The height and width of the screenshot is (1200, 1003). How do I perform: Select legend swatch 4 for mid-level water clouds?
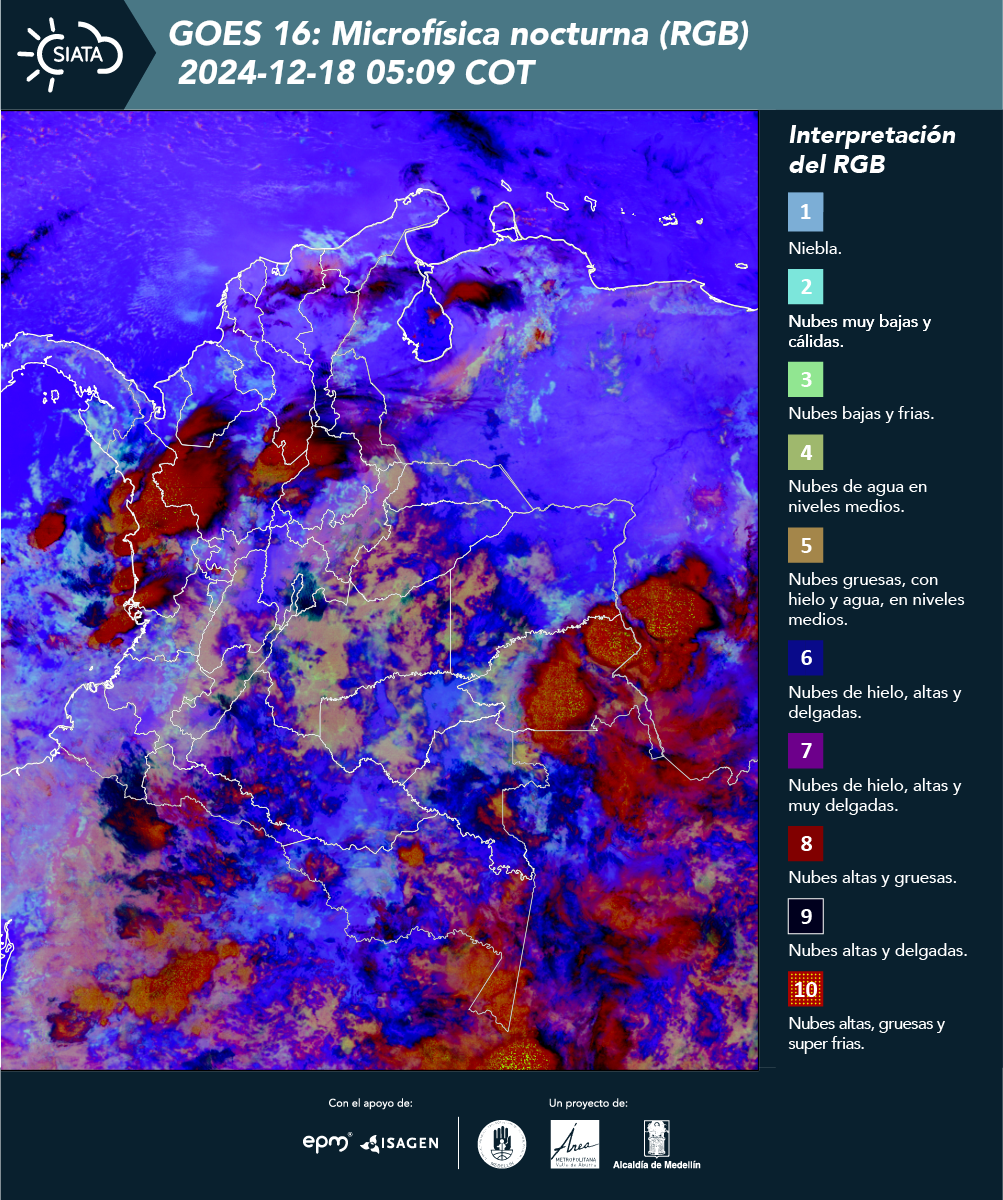click(x=805, y=453)
